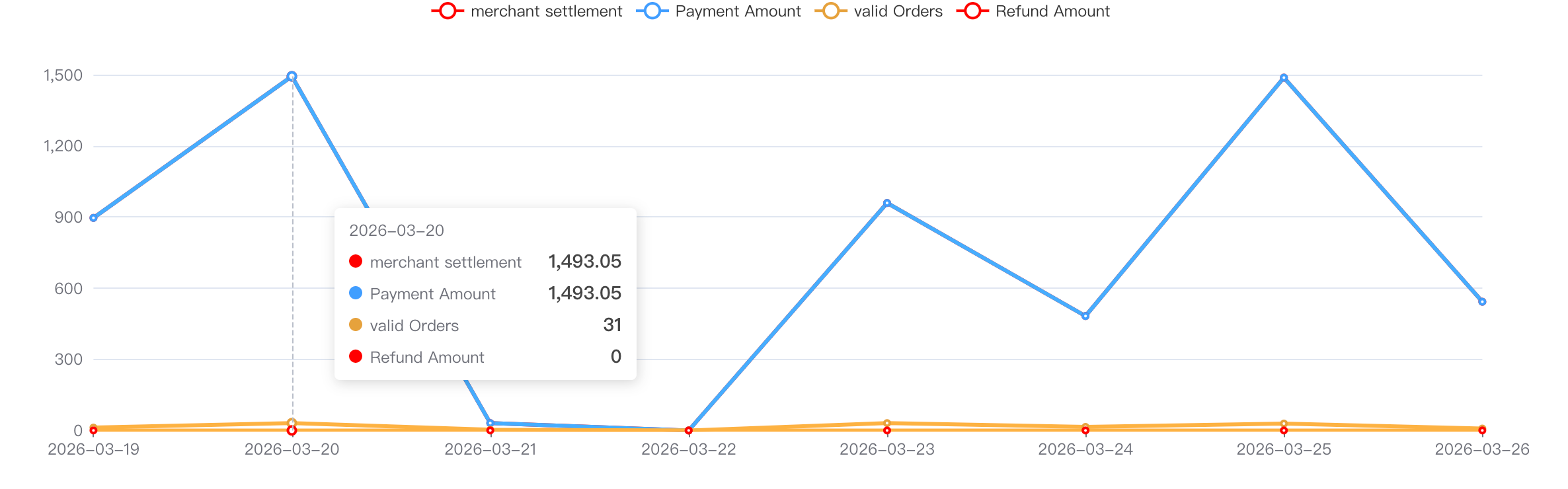Click the 2026-03-21 x-axis date label
The image size is (1568, 489).
tap(490, 449)
